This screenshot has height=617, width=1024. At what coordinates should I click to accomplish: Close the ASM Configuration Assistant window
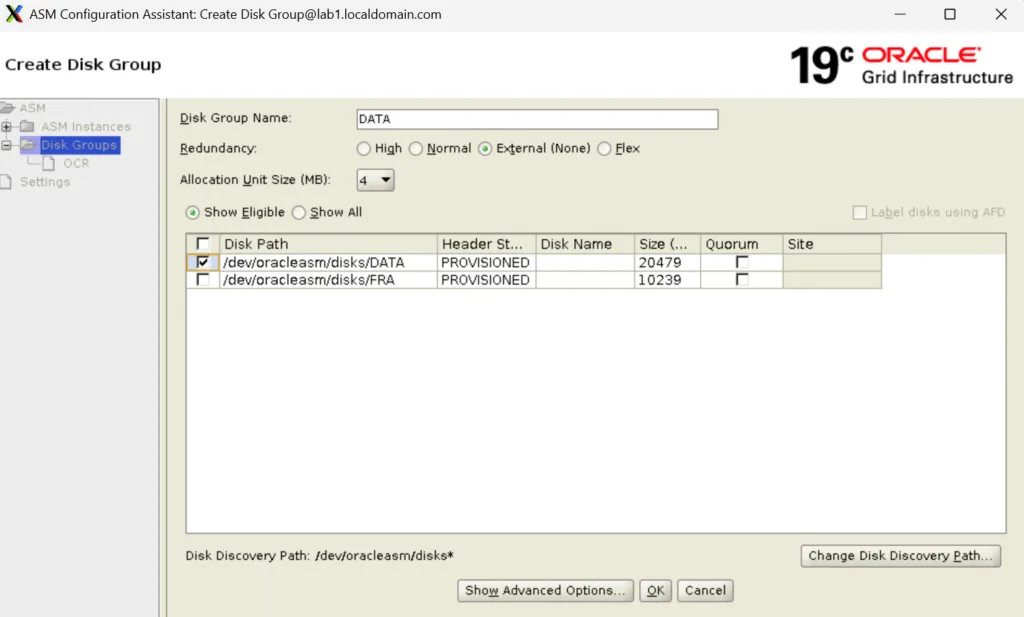point(1000,14)
